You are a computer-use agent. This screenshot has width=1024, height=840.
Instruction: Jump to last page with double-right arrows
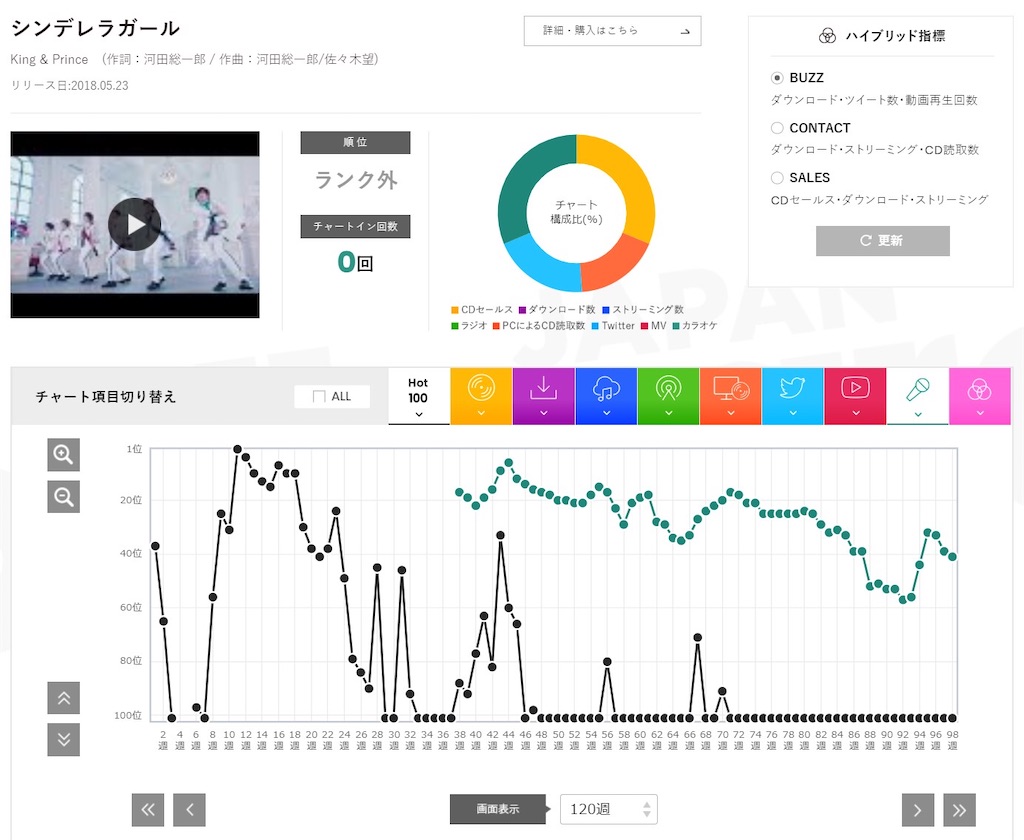click(x=959, y=810)
